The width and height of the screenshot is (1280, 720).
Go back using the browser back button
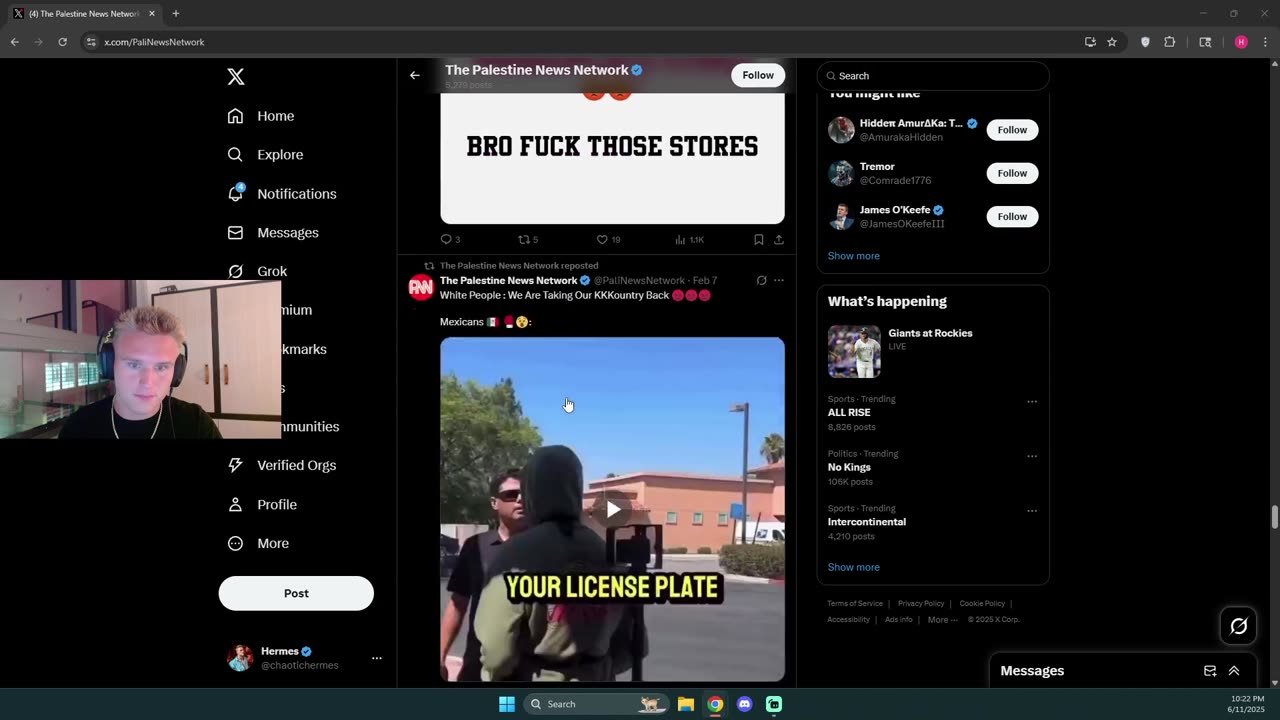point(14,42)
